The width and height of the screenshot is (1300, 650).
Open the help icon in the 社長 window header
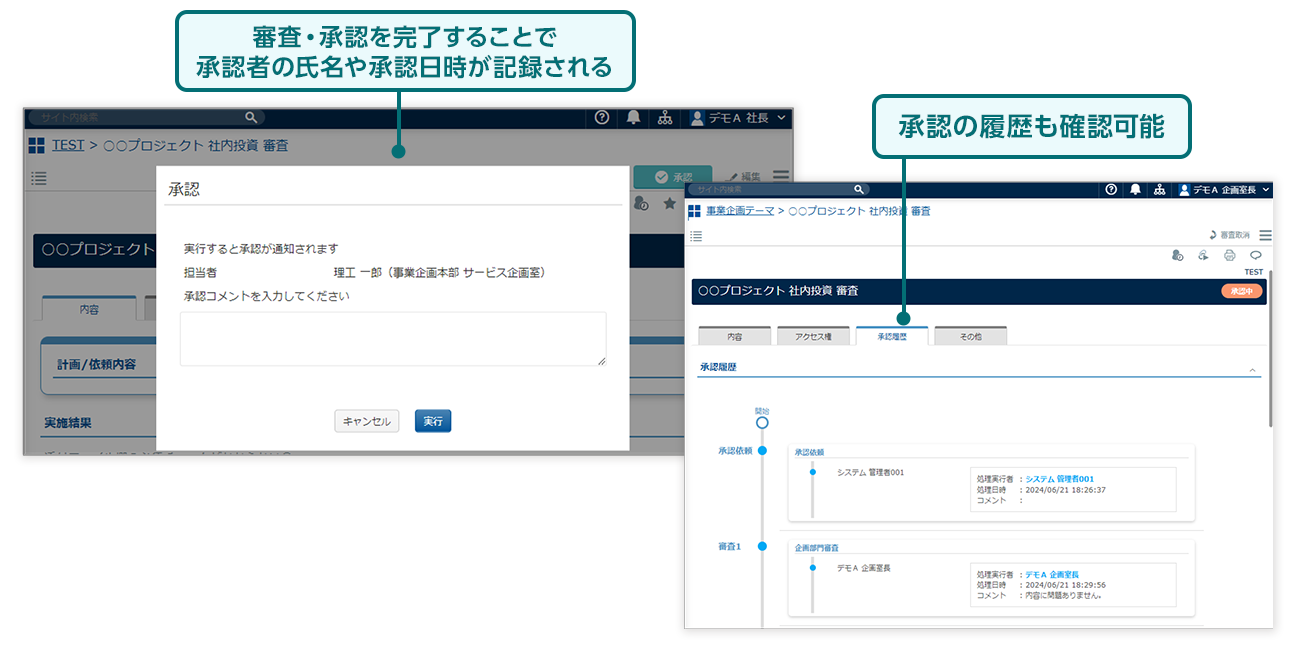point(600,117)
